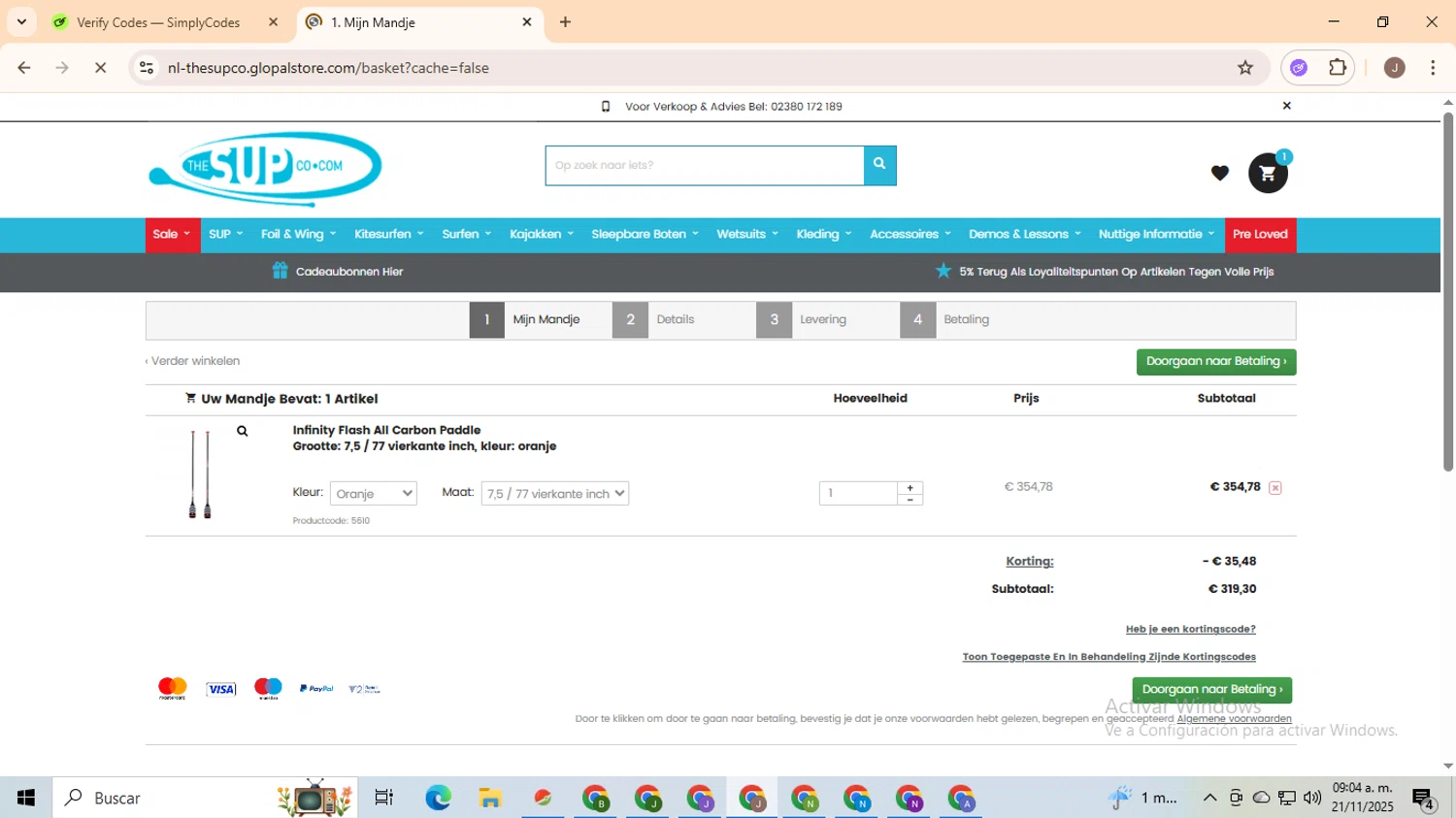The height and width of the screenshot is (818, 1456).
Task: Click Cadeaubonnen Hier link
Action: point(349,272)
